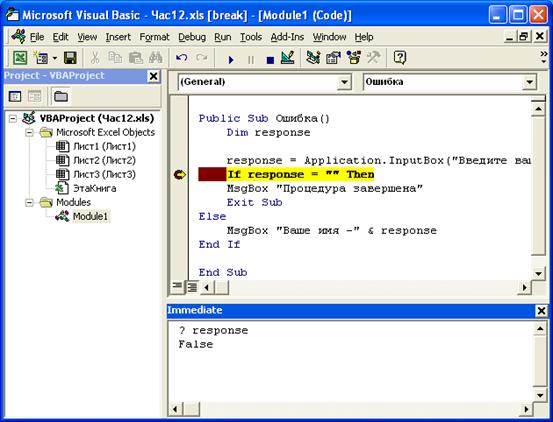Open the Tools menu
The image size is (553, 422).
coord(251,37)
